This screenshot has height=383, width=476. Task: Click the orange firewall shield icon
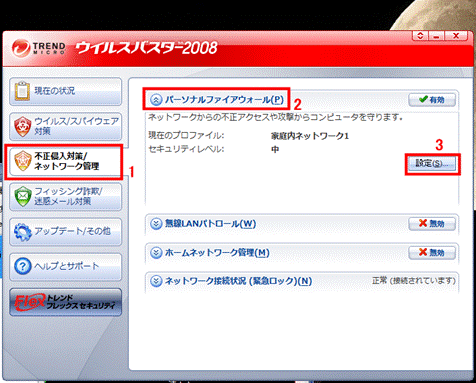pos(23,161)
